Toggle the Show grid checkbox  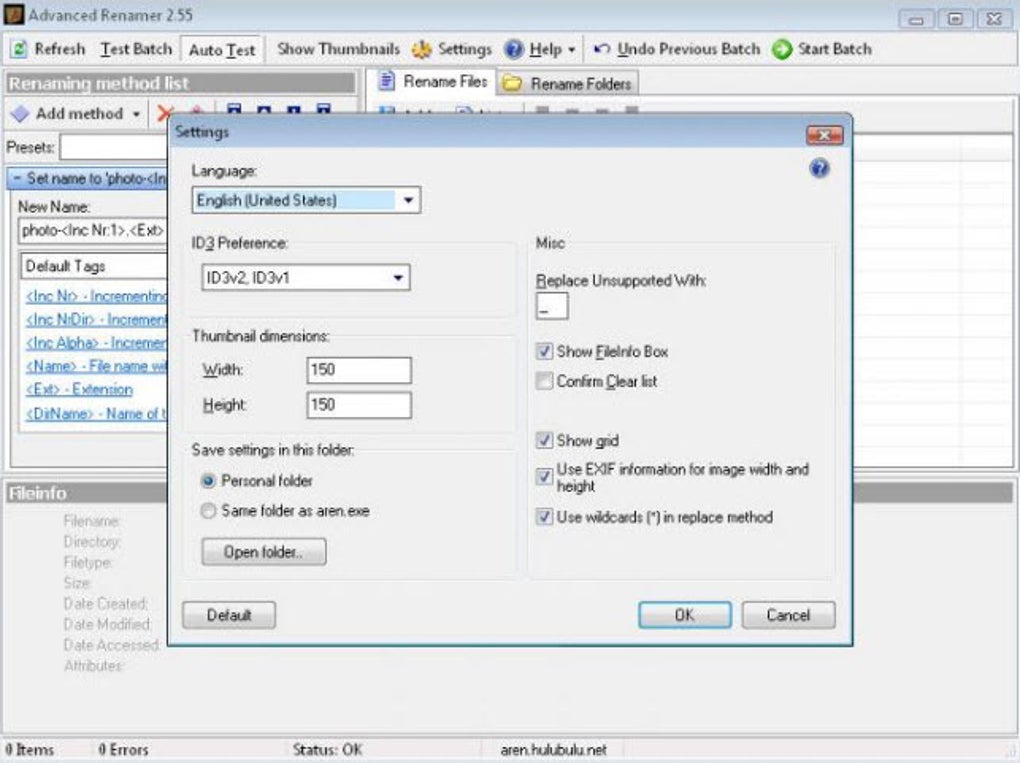tap(544, 440)
